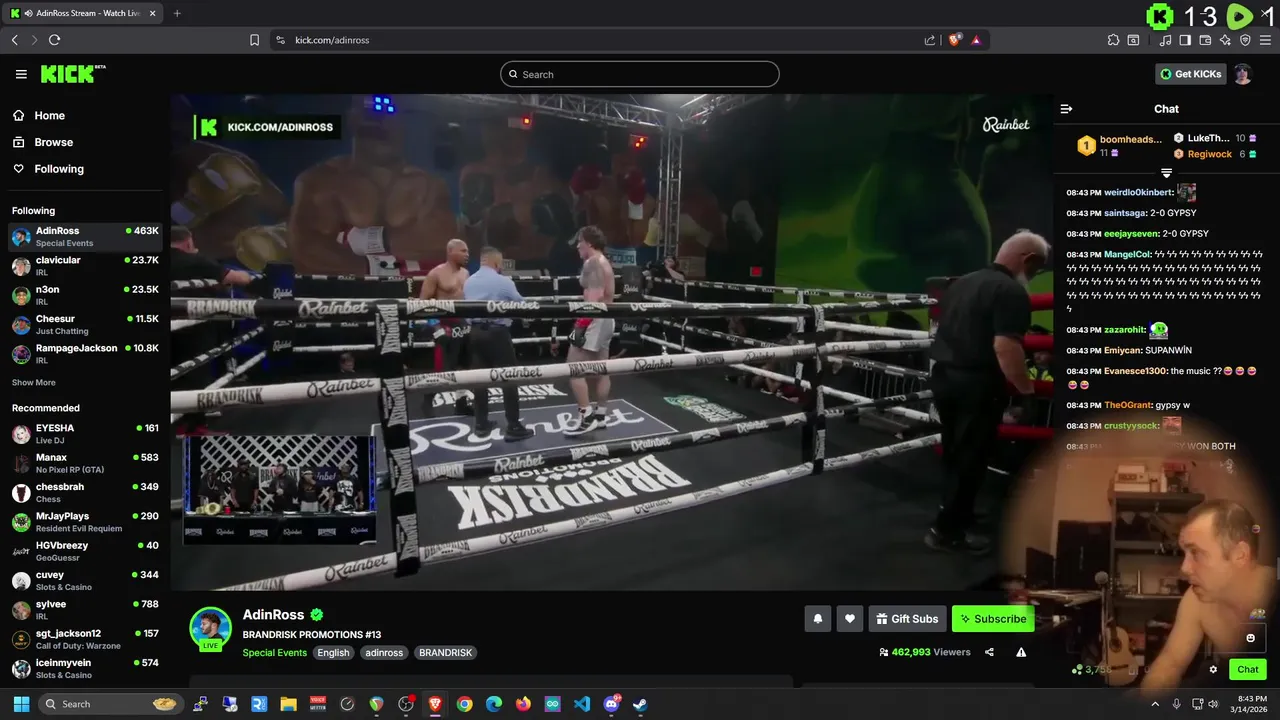Image resolution: width=1280 pixels, height=720 pixels.
Task: Click the green Chat send button
Action: pyautogui.click(x=1248, y=670)
